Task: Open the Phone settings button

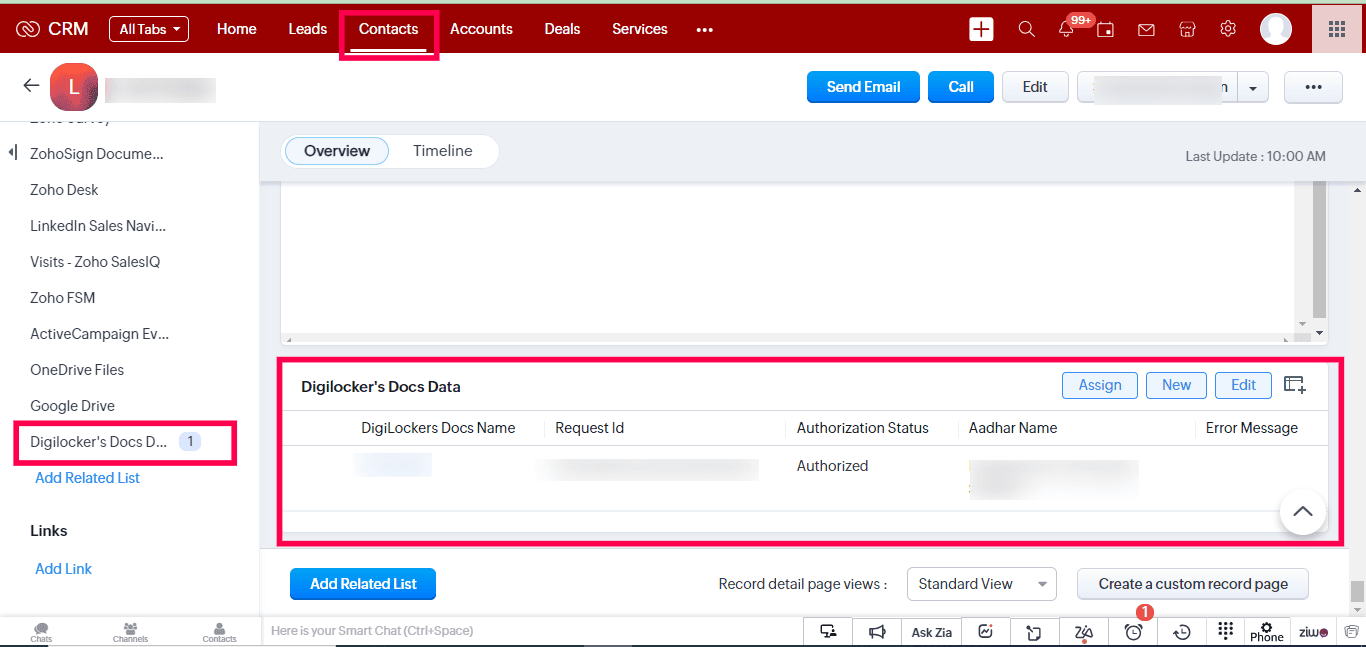Action: point(1267,632)
